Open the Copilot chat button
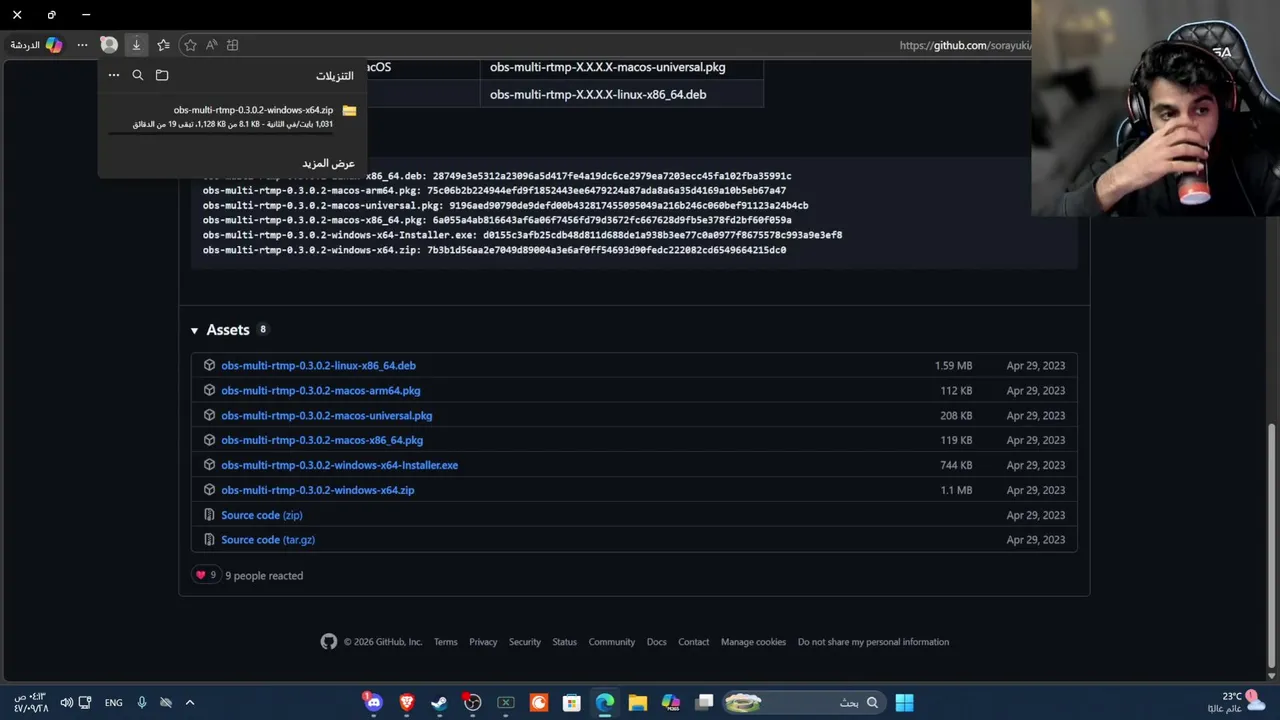The width and height of the screenshot is (1280, 720). [x=37, y=45]
